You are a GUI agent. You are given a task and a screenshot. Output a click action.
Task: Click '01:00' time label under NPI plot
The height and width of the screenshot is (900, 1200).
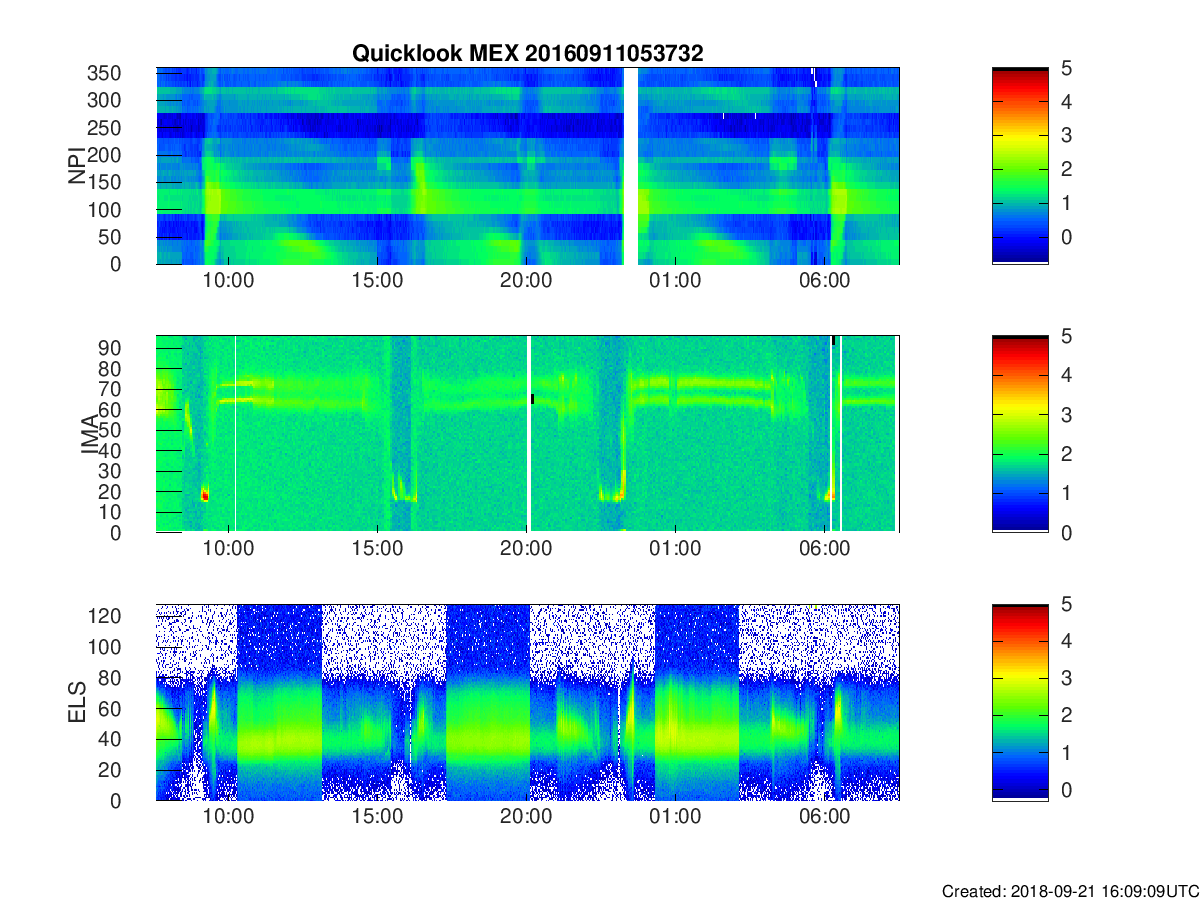(x=675, y=282)
